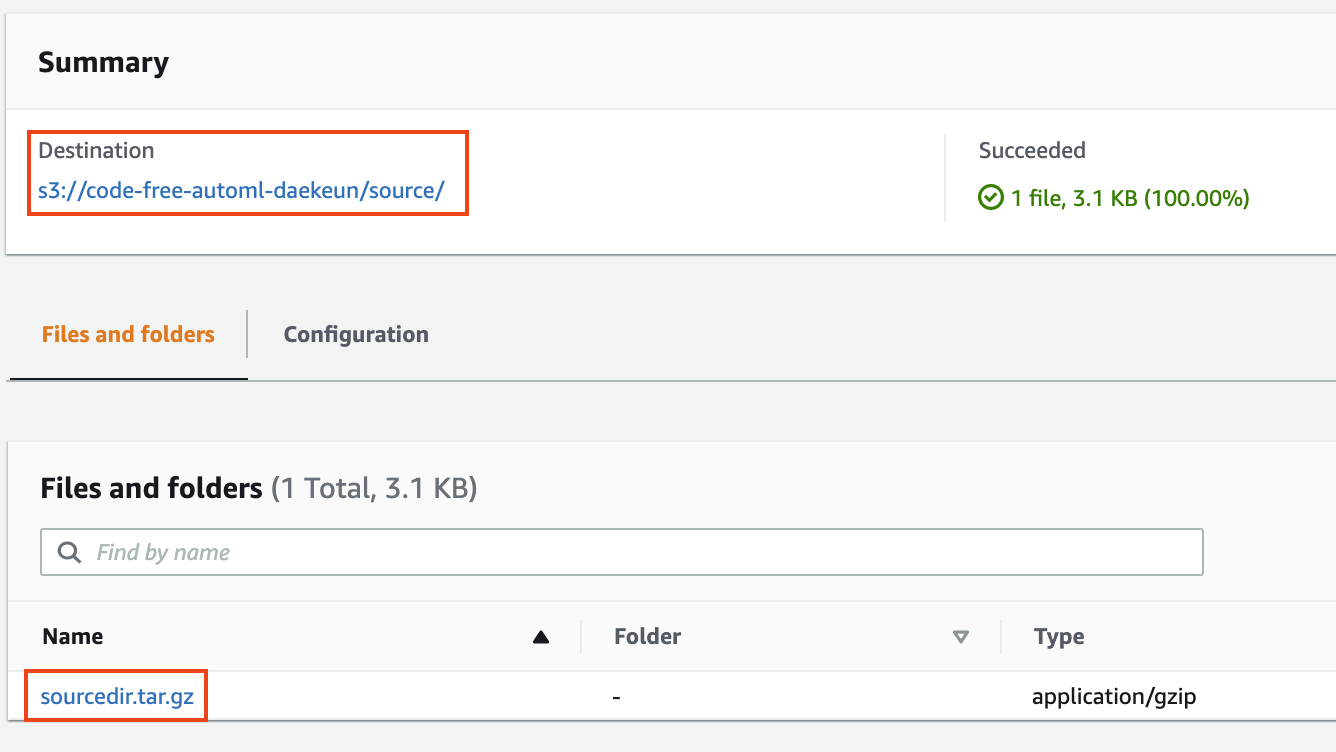Click the dash in the Folder cell
Screen dimensions: 1336x752
(619, 696)
